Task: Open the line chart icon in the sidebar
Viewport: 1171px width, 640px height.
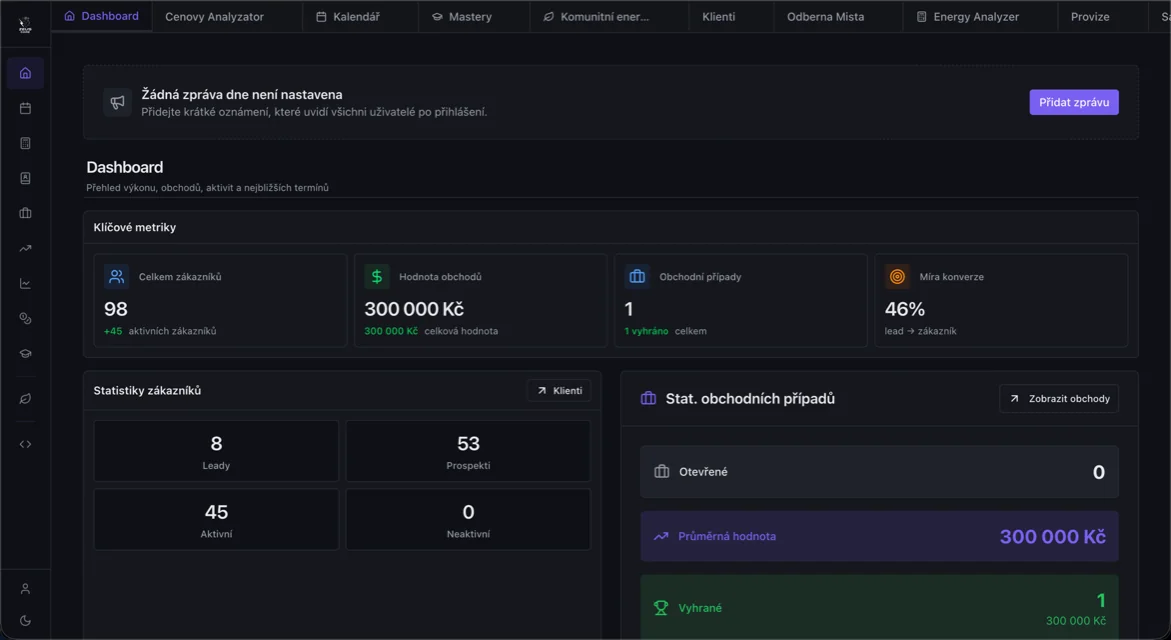Action: click(x=25, y=284)
